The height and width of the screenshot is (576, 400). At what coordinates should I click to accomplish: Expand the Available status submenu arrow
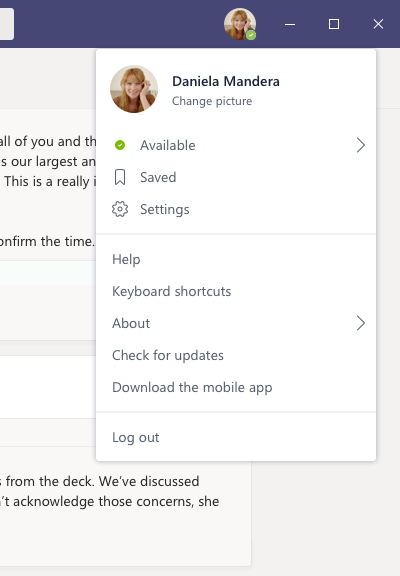click(x=361, y=145)
